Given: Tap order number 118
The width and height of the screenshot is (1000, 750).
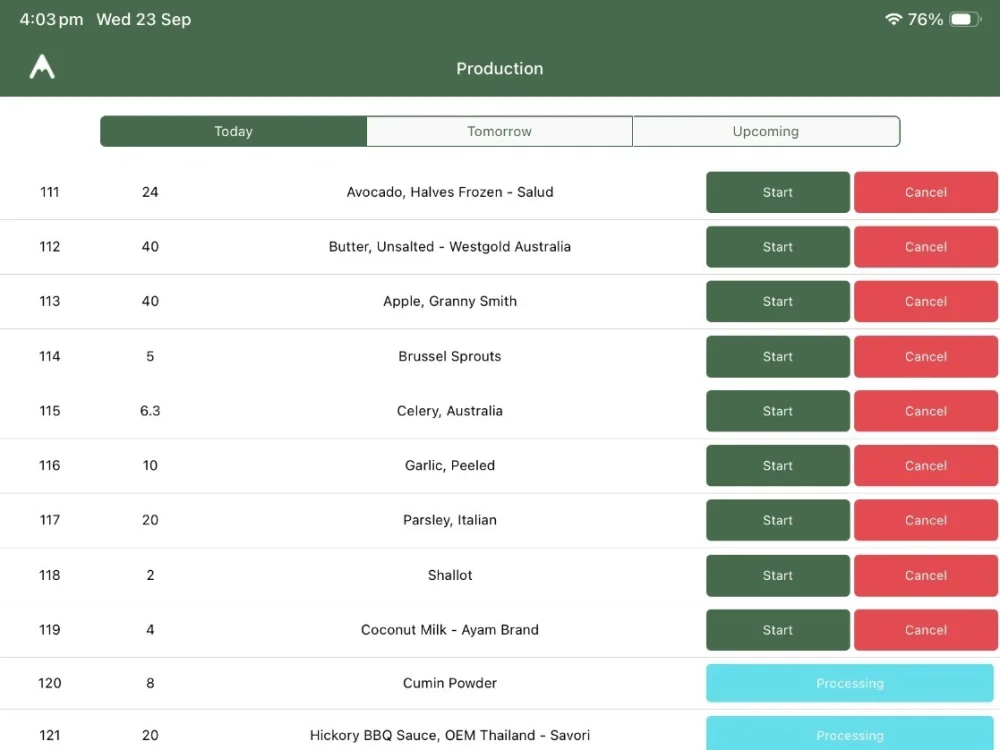Looking at the screenshot, I should pyautogui.click(x=50, y=575).
